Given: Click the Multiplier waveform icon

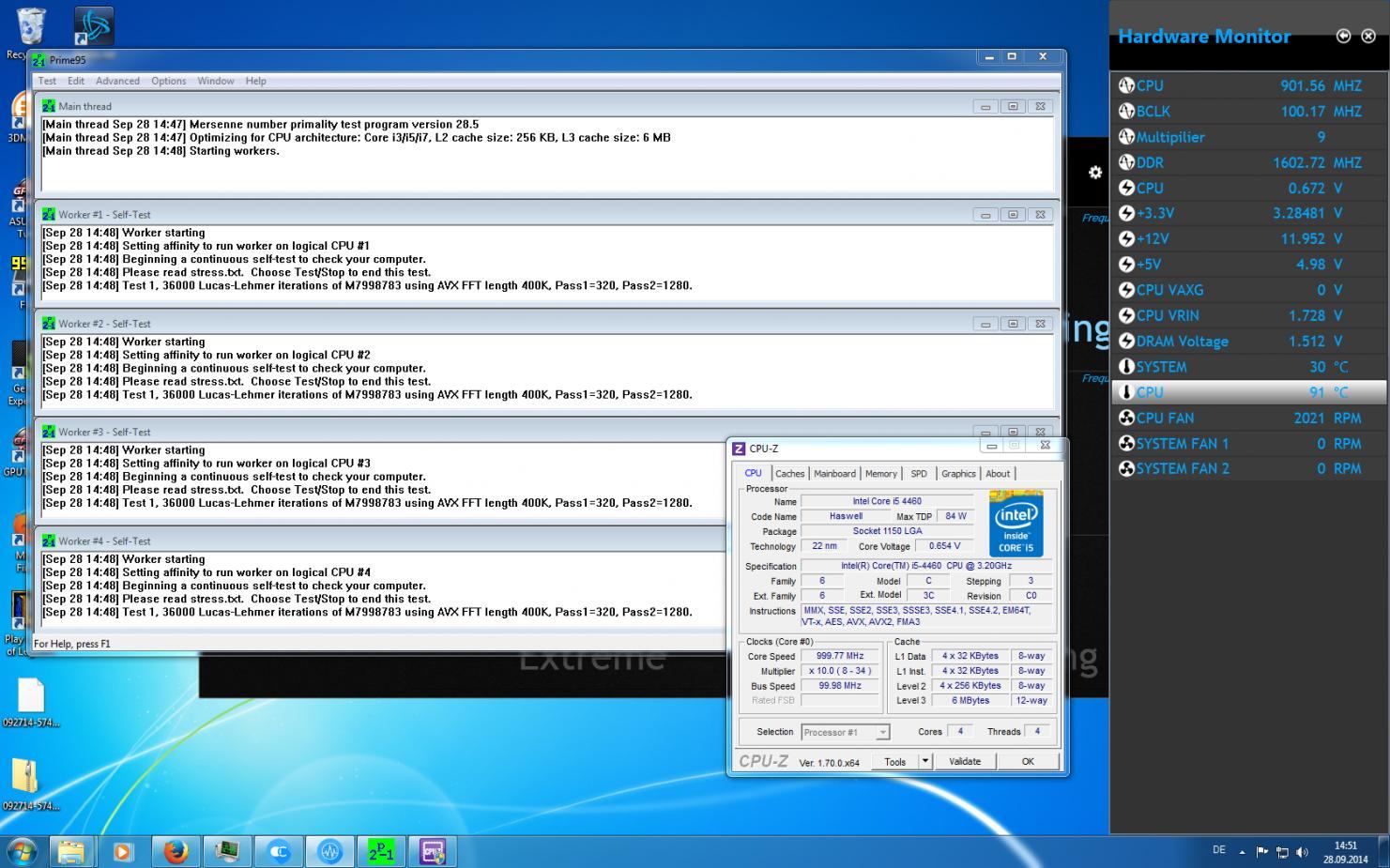Looking at the screenshot, I should [x=1126, y=137].
